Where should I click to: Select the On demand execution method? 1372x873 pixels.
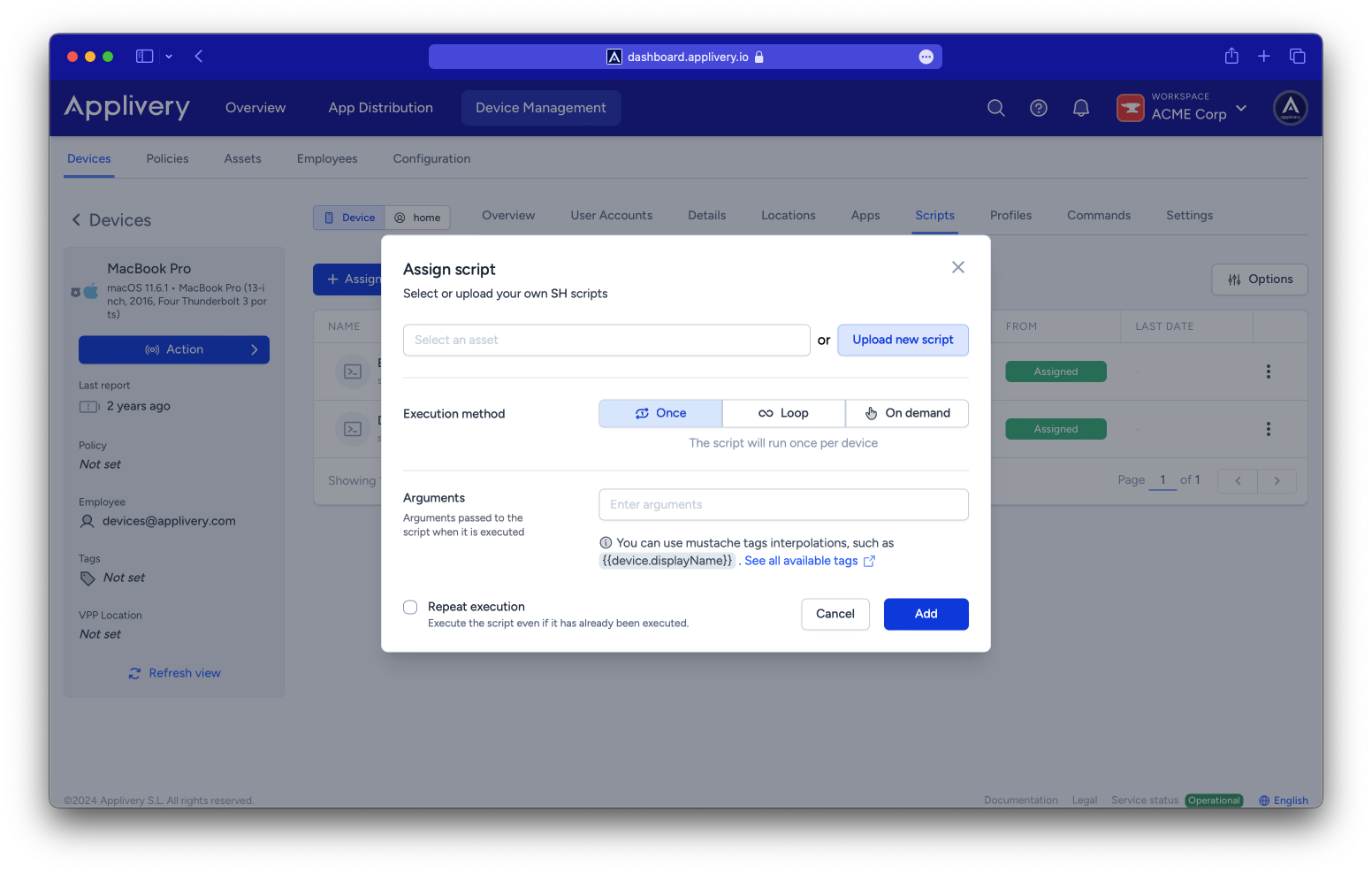point(907,413)
